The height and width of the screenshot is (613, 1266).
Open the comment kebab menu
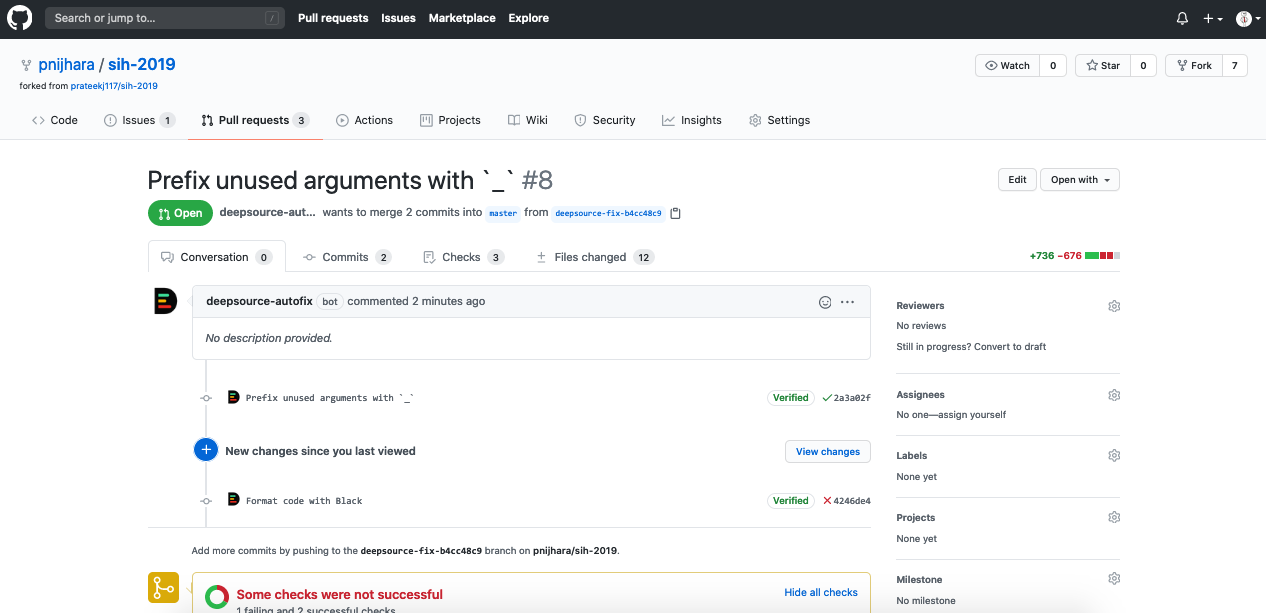click(x=846, y=301)
